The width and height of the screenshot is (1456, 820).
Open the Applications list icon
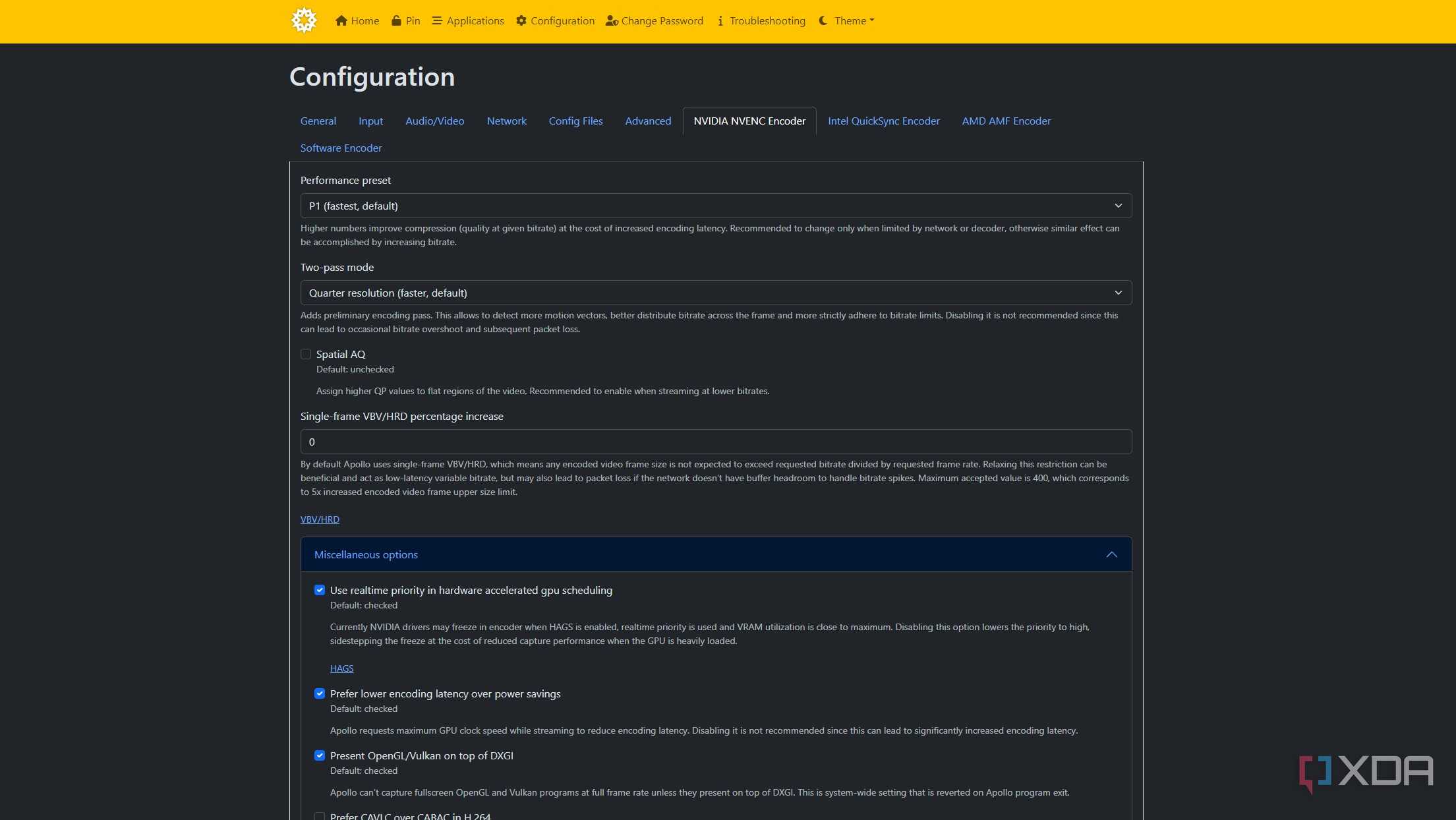(437, 20)
